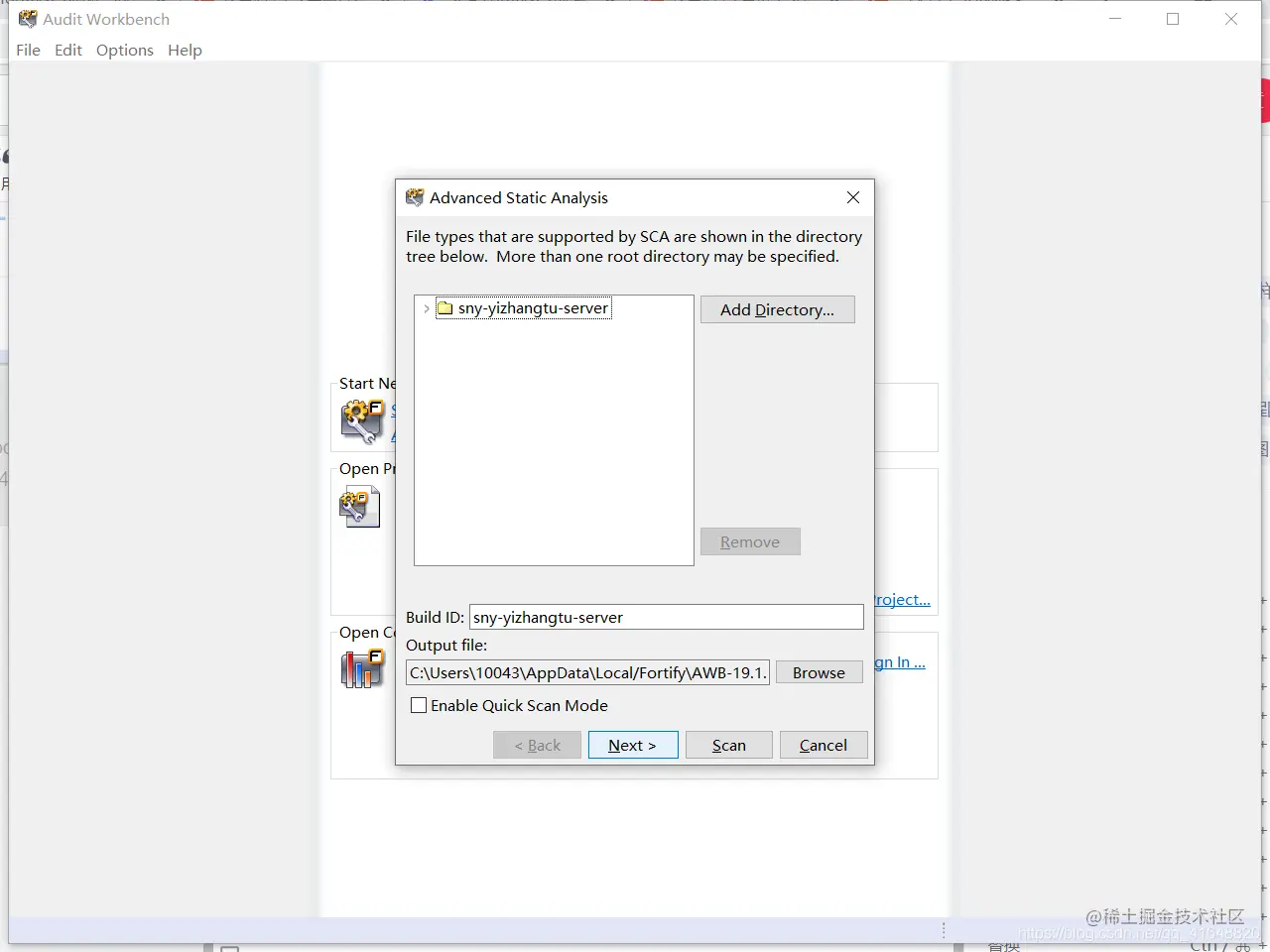
Task: Start the Scan
Action: 729,745
